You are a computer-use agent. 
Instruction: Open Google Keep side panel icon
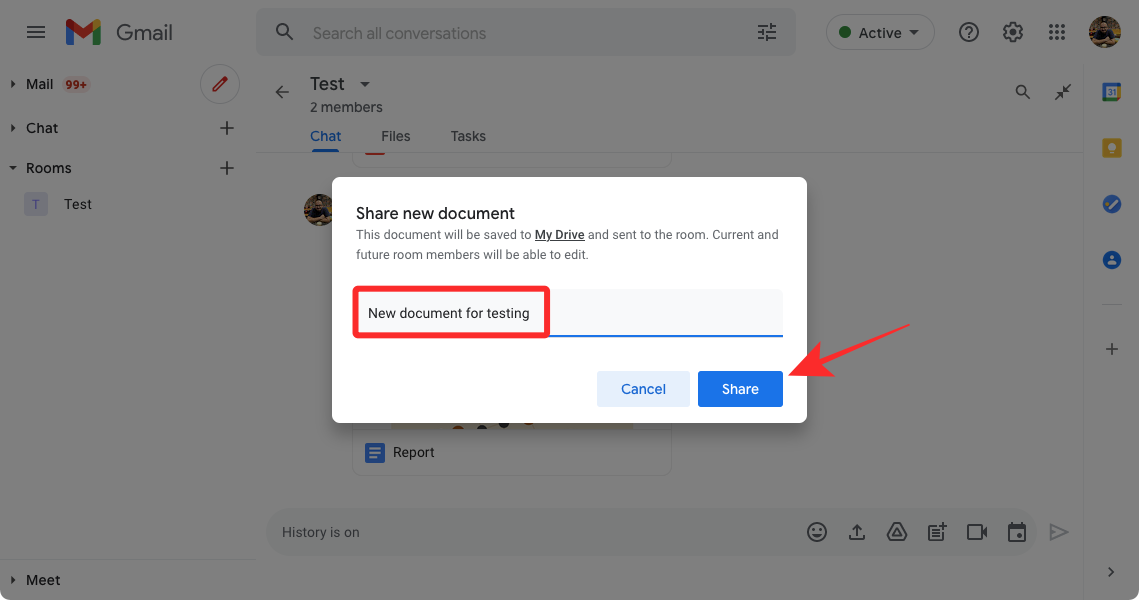1111,148
